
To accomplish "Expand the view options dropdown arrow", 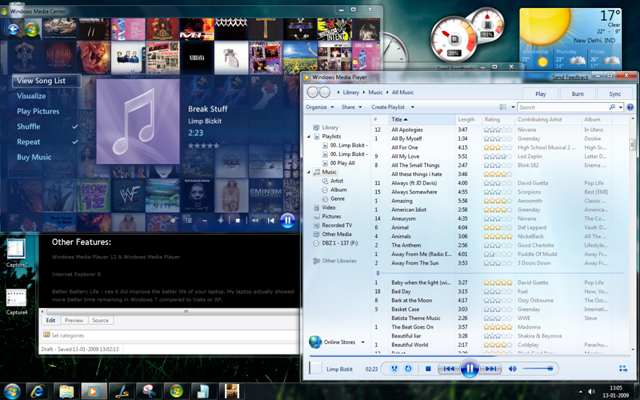I will (x=513, y=107).
